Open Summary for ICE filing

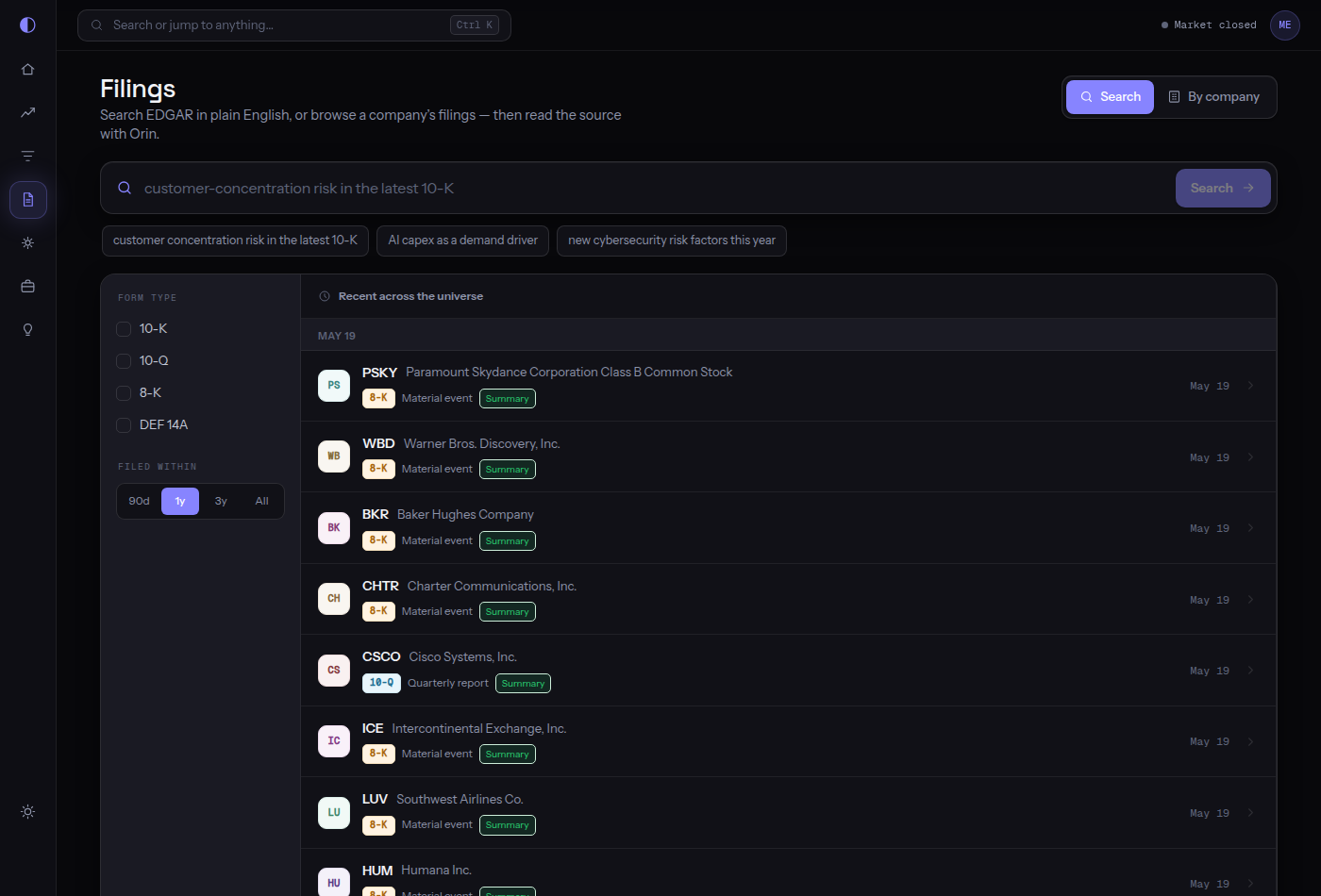tap(508, 755)
